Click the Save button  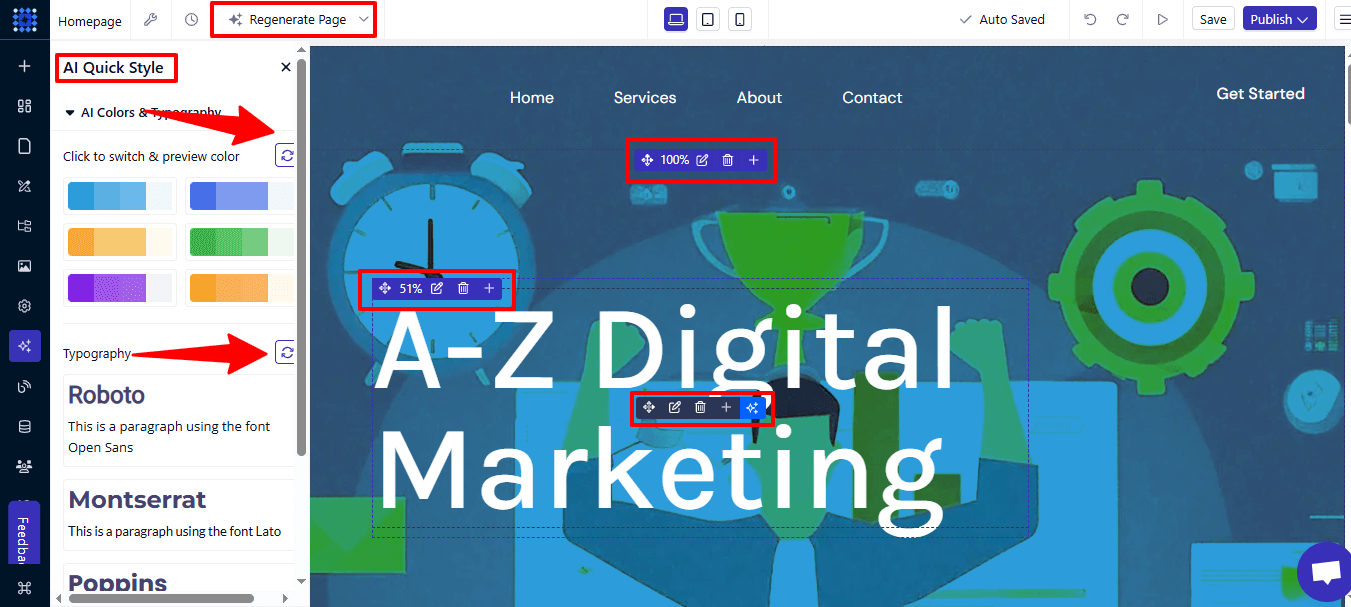pyautogui.click(x=1213, y=19)
